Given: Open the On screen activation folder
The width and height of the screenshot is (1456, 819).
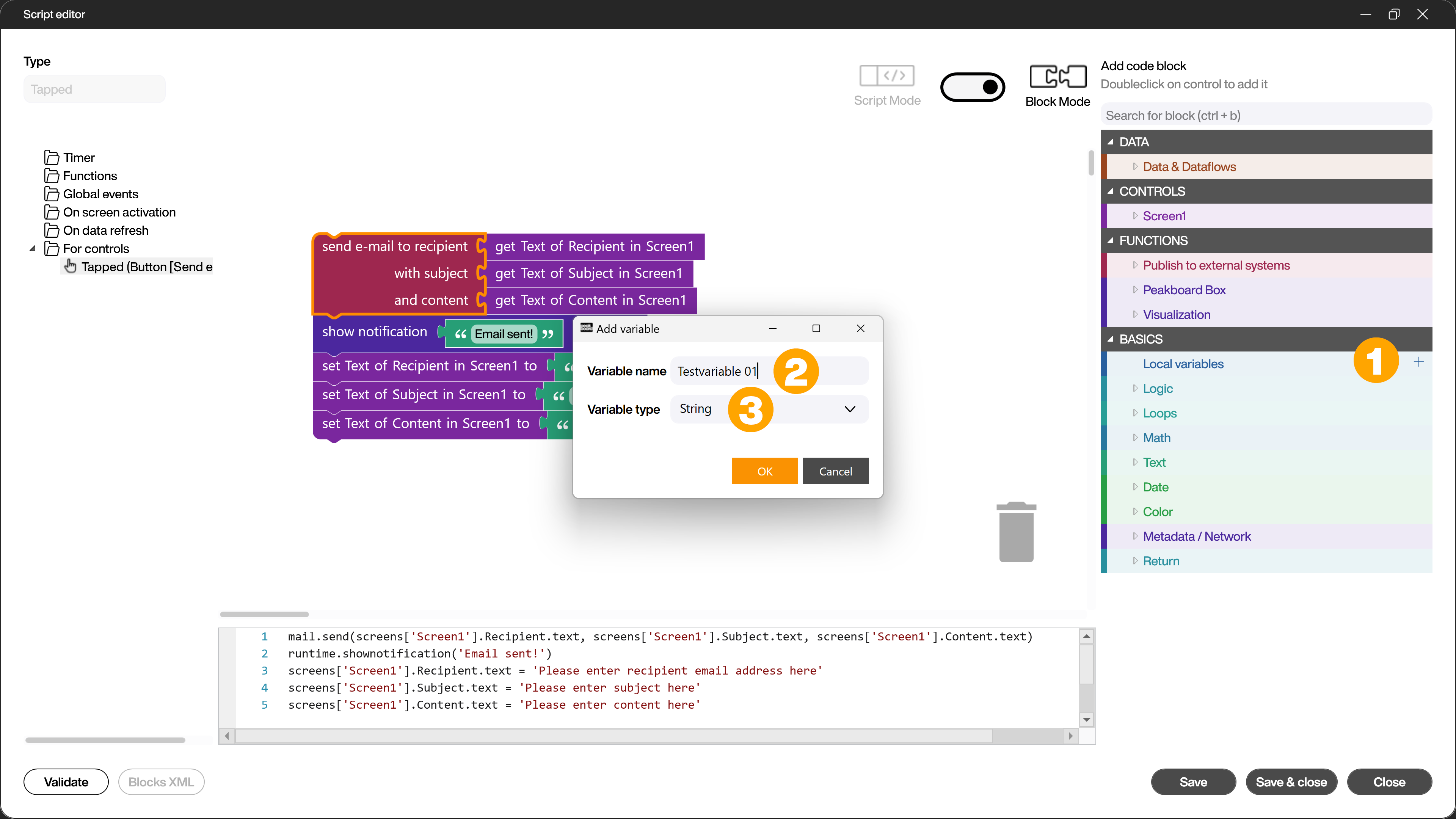Looking at the screenshot, I should (x=119, y=212).
